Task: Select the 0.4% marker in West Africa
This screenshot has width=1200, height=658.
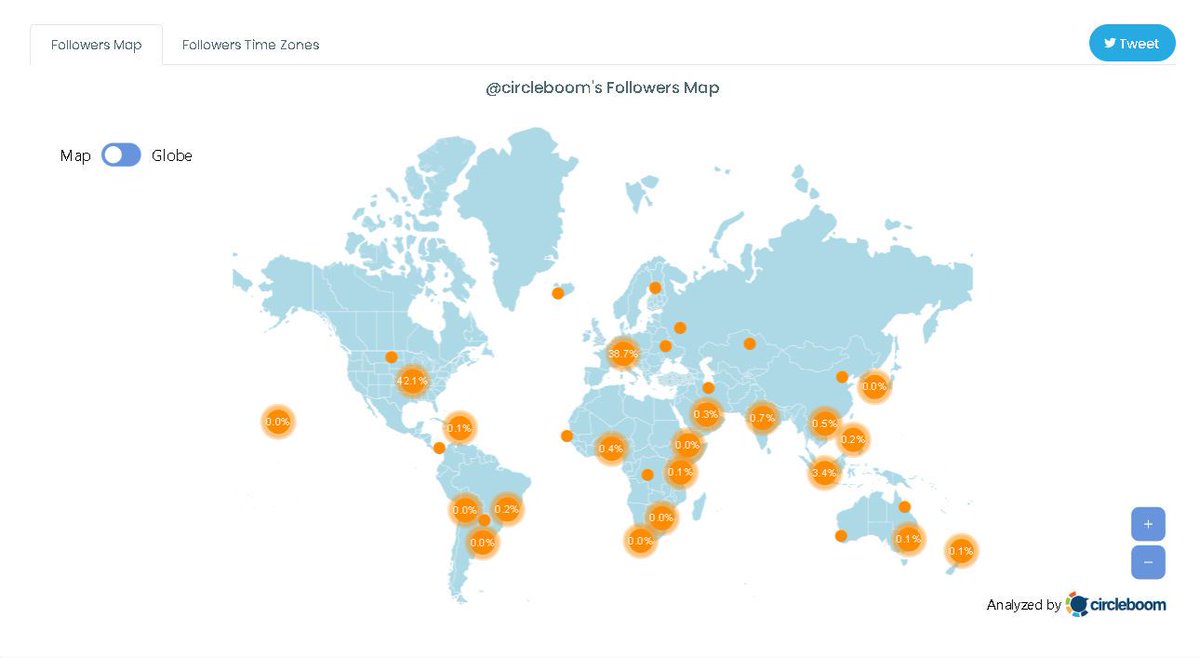Action: (x=610, y=449)
